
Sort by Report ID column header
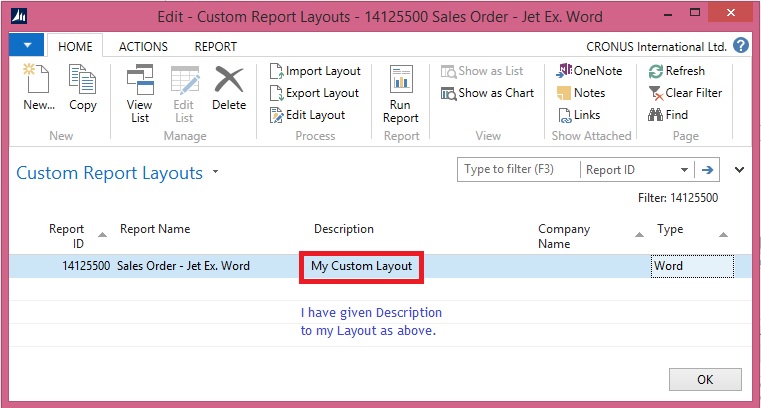tap(66, 236)
